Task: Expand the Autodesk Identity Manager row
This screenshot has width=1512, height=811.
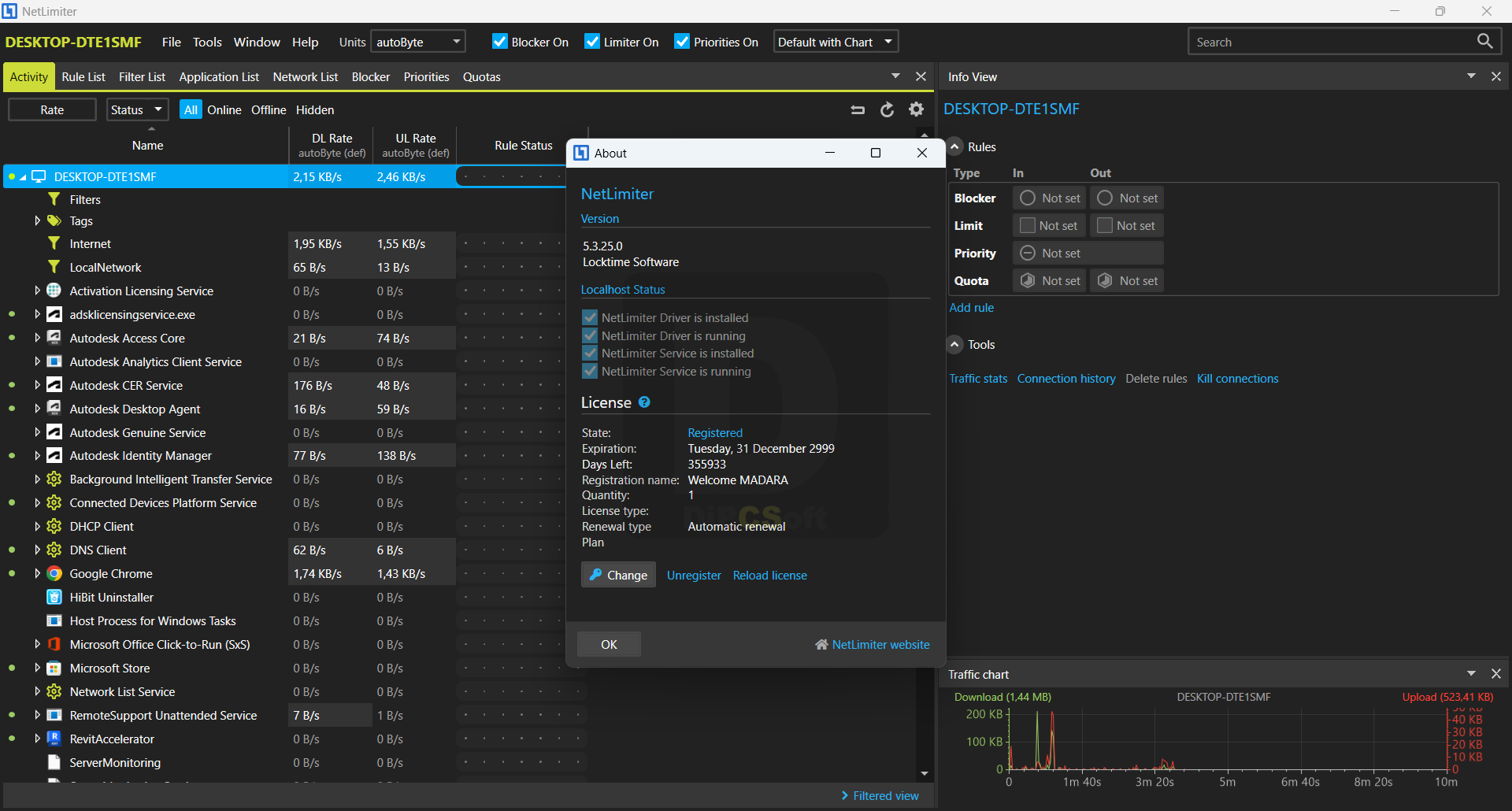Action: 37,455
